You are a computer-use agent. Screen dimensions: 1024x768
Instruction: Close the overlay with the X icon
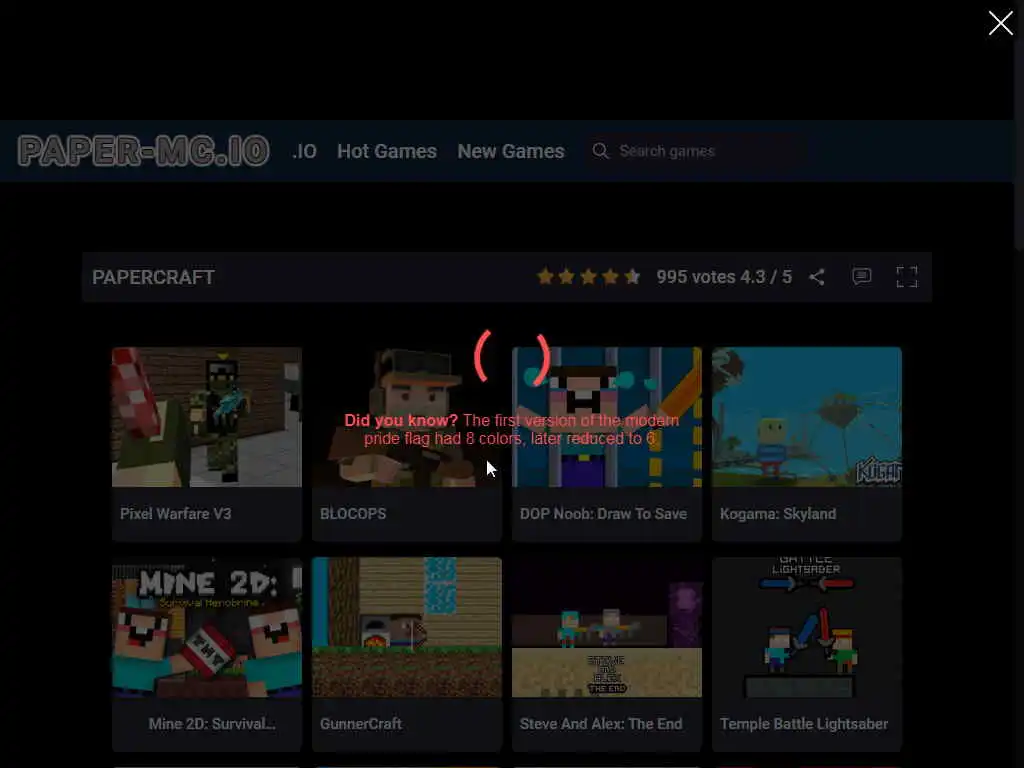coord(1000,23)
